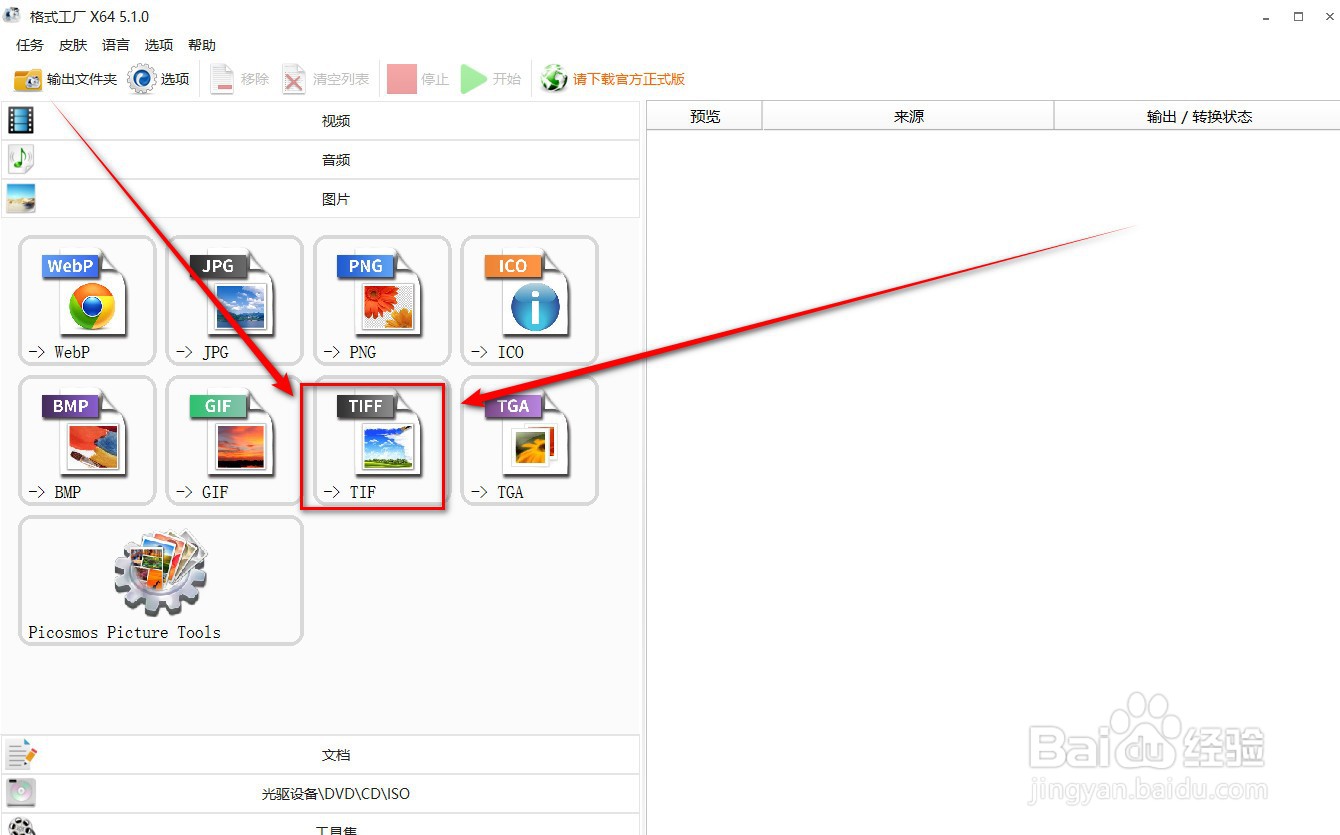The width and height of the screenshot is (1340, 835).
Task: Click the Format Factory title bar icon
Action: [13, 16]
